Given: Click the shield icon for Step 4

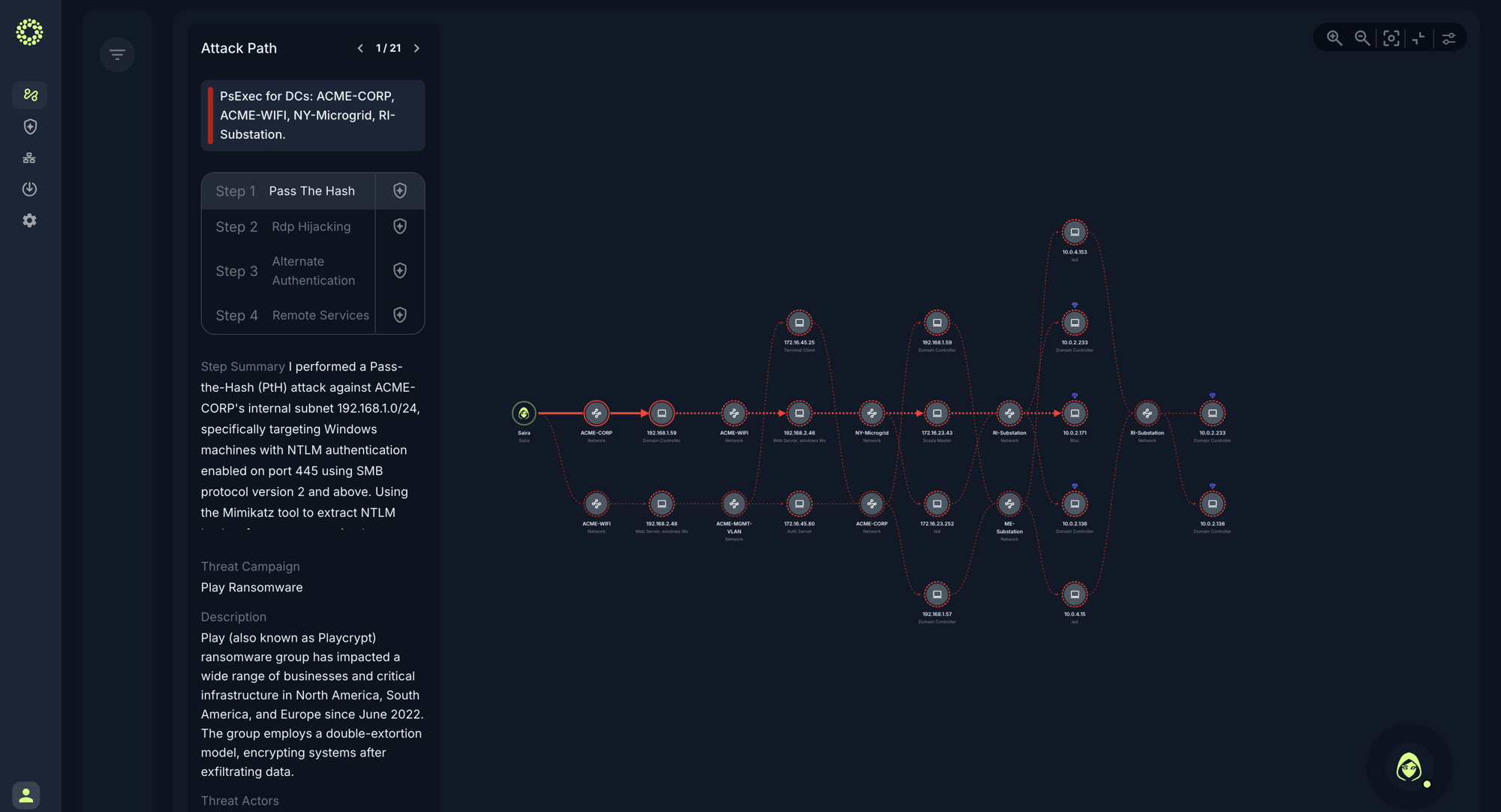Looking at the screenshot, I should 400,315.
